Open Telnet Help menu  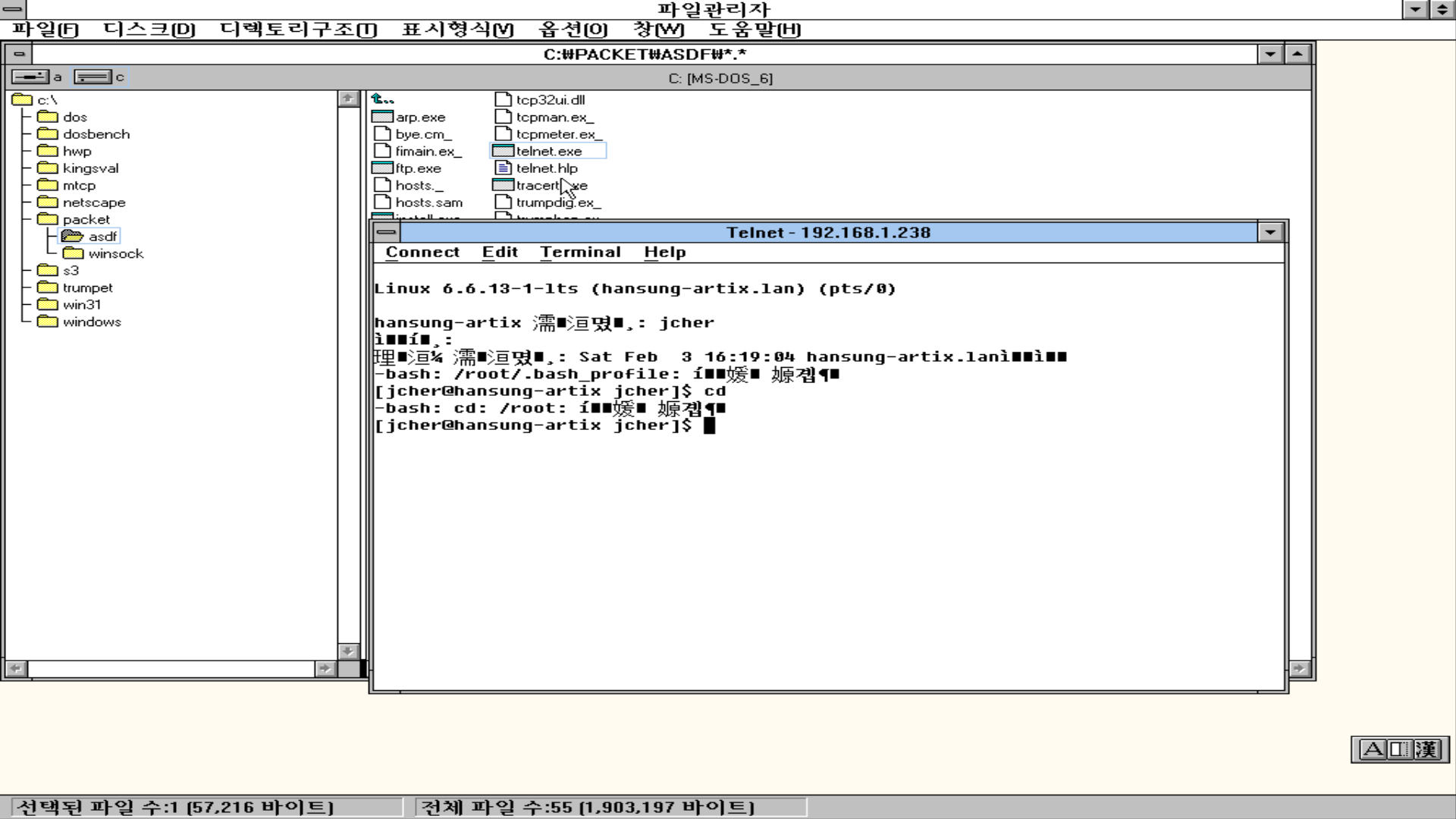[x=665, y=253]
